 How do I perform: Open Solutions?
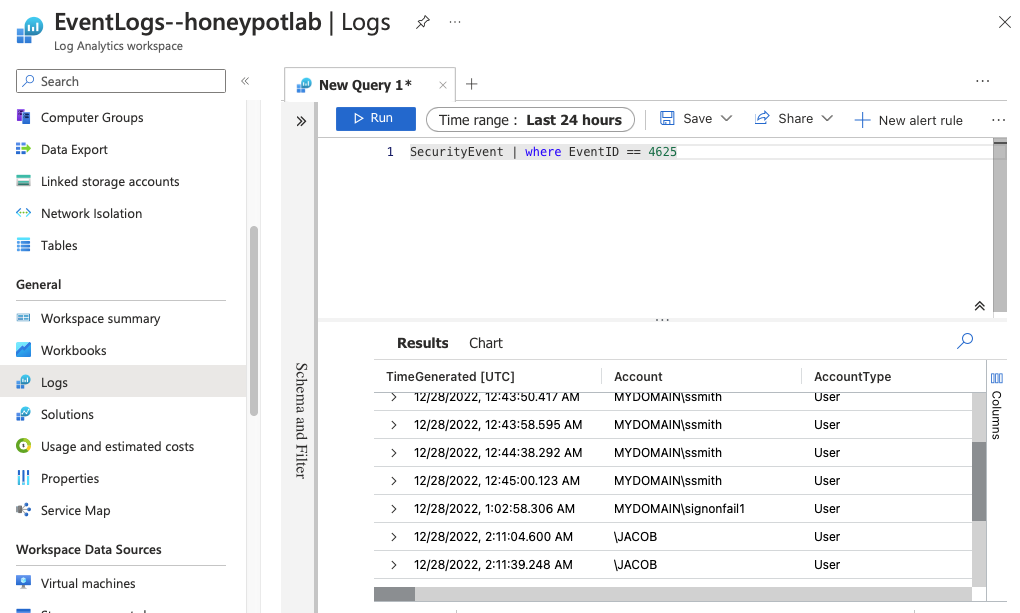coord(66,414)
